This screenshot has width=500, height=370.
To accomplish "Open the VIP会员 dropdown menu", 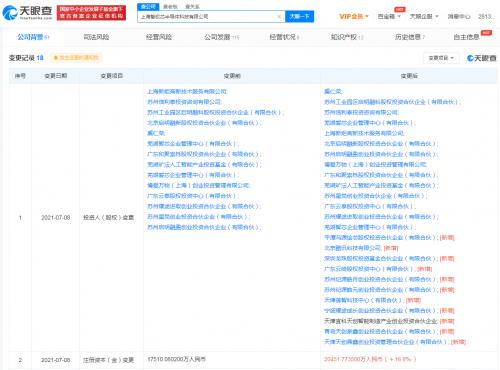I will 354,16.
